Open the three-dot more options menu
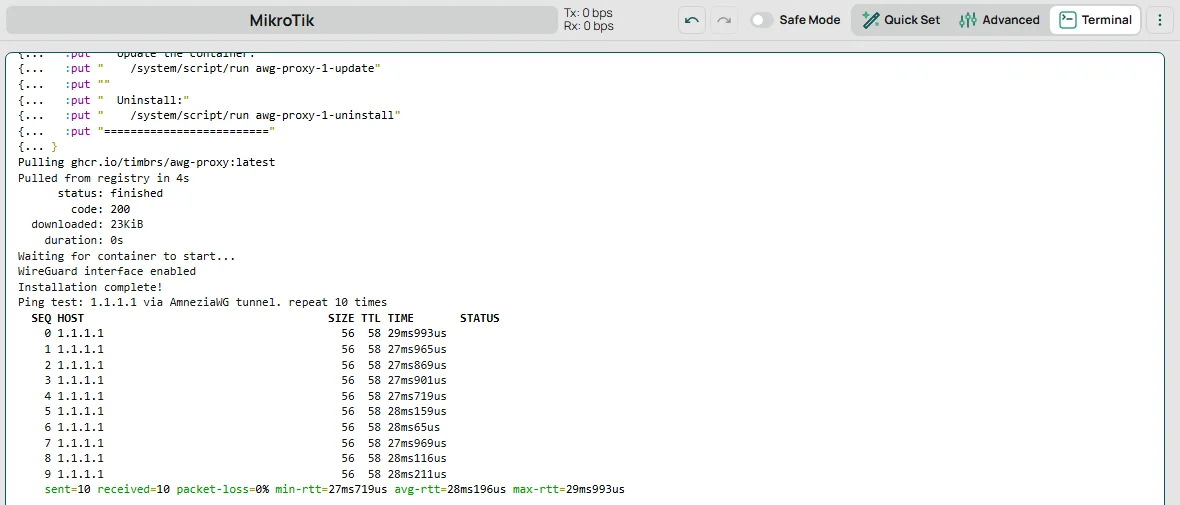This screenshot has height=505, width=1180. (1160, 20)
